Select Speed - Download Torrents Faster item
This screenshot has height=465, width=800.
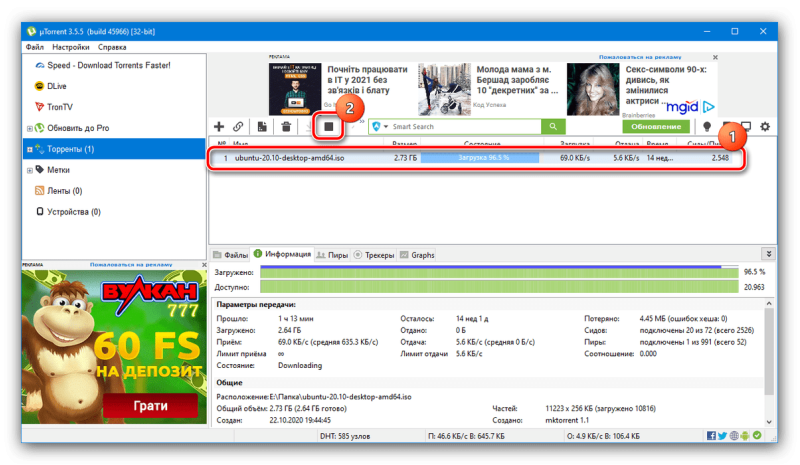(x=109, y=65)
